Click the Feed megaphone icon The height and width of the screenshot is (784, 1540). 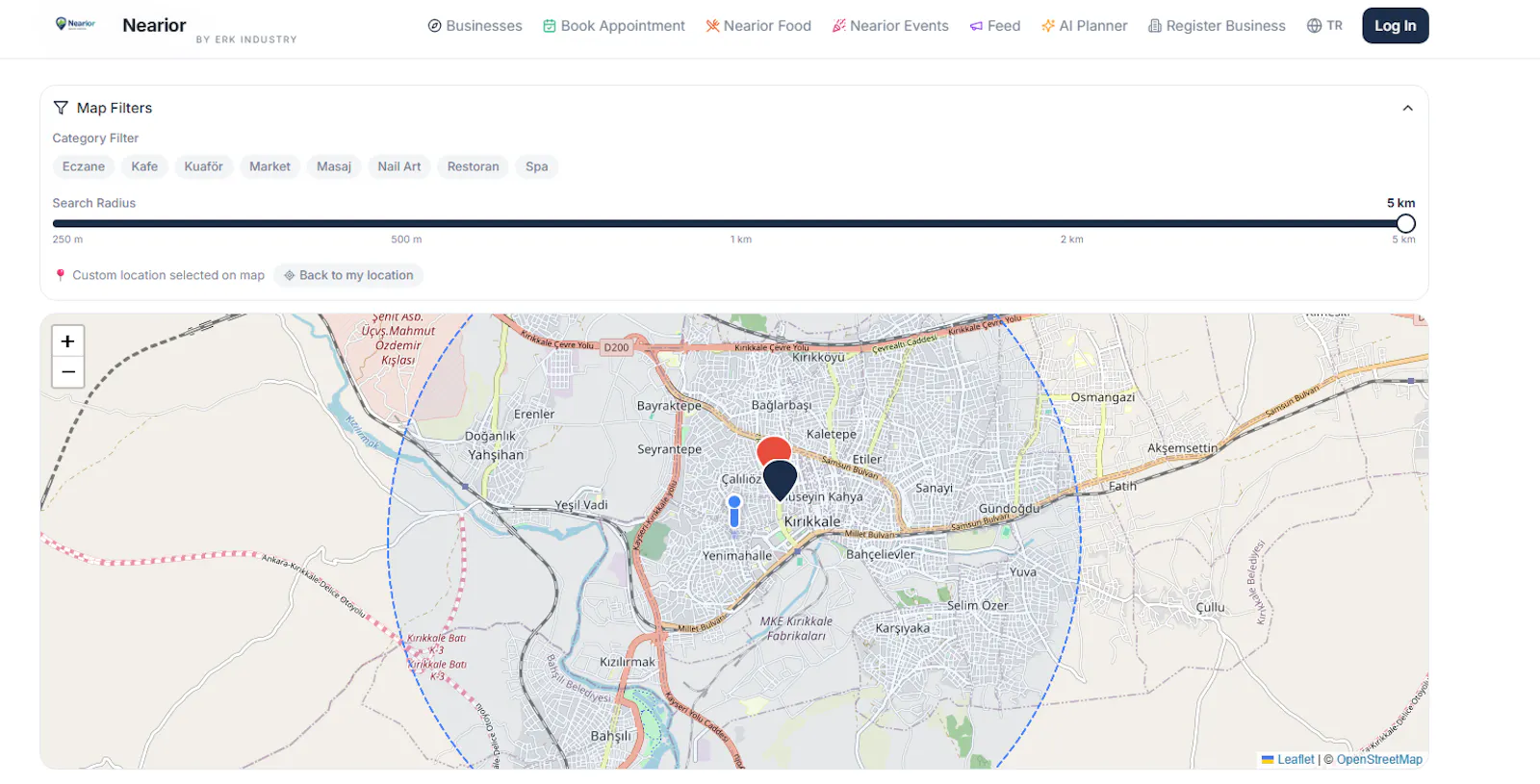point(976,26)
